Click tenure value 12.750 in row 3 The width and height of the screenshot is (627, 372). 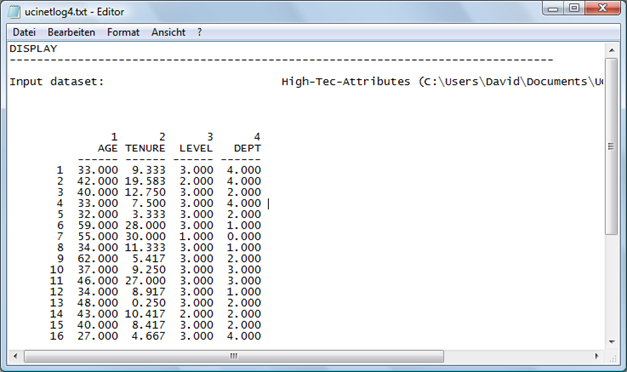(x=145, y=192)
